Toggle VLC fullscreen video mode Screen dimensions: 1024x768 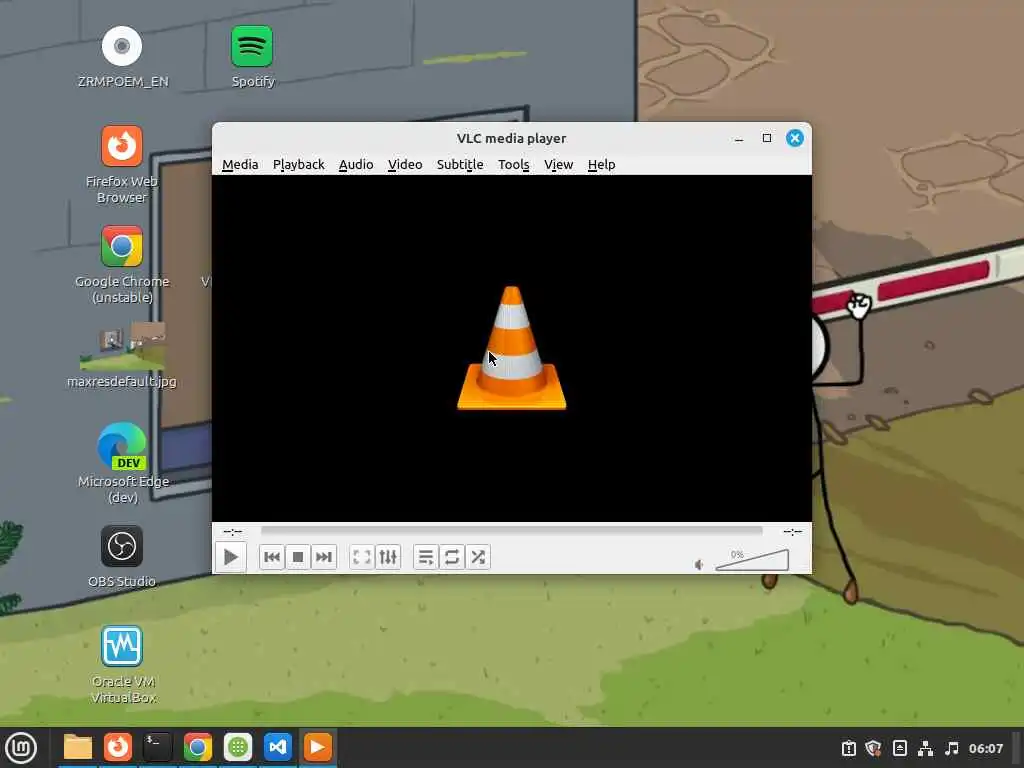point(362,557)
